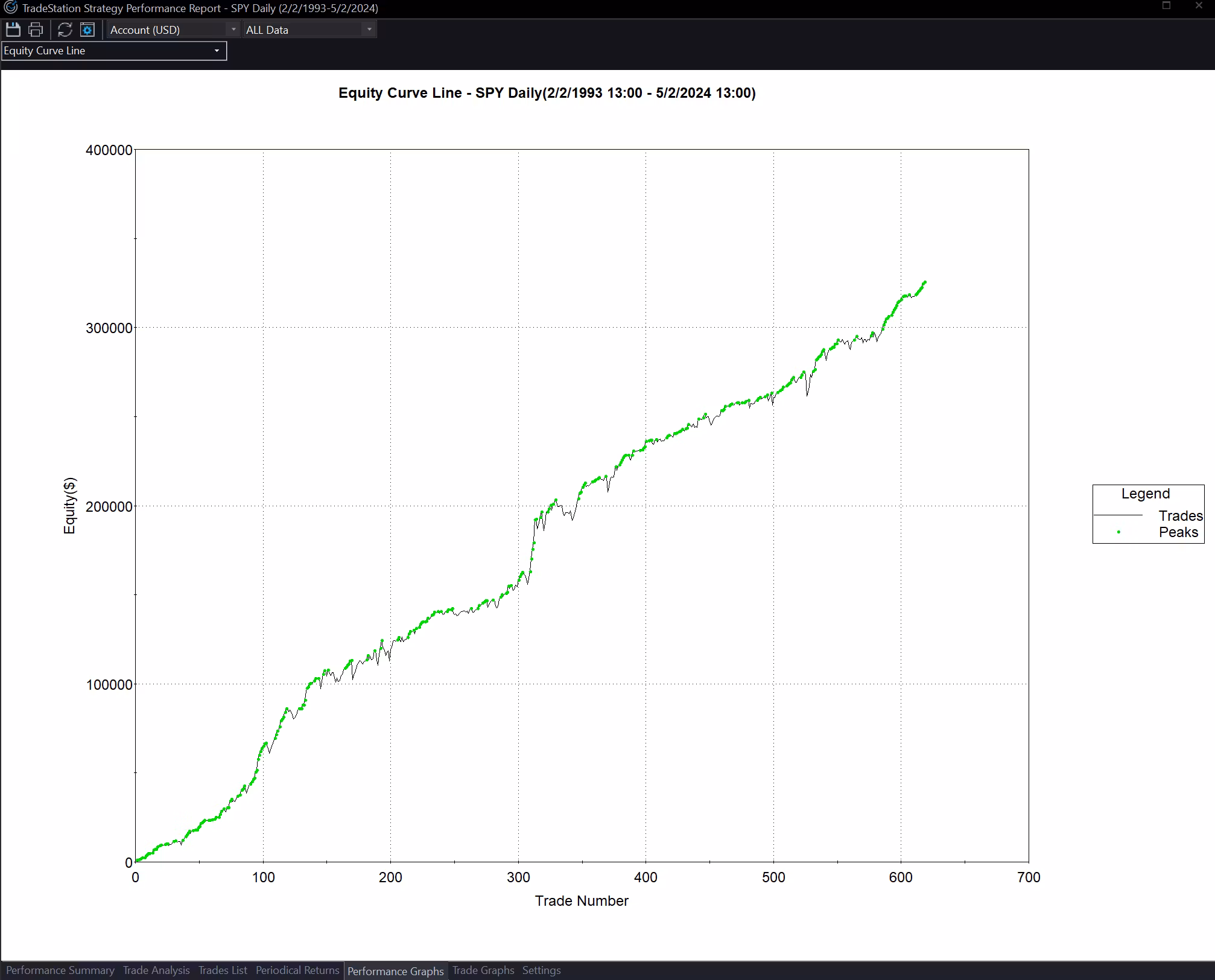This screenshot has width=1215, height=980.
Task: Open the Account (USD) dropdown
Action: [x=173, y=30]
